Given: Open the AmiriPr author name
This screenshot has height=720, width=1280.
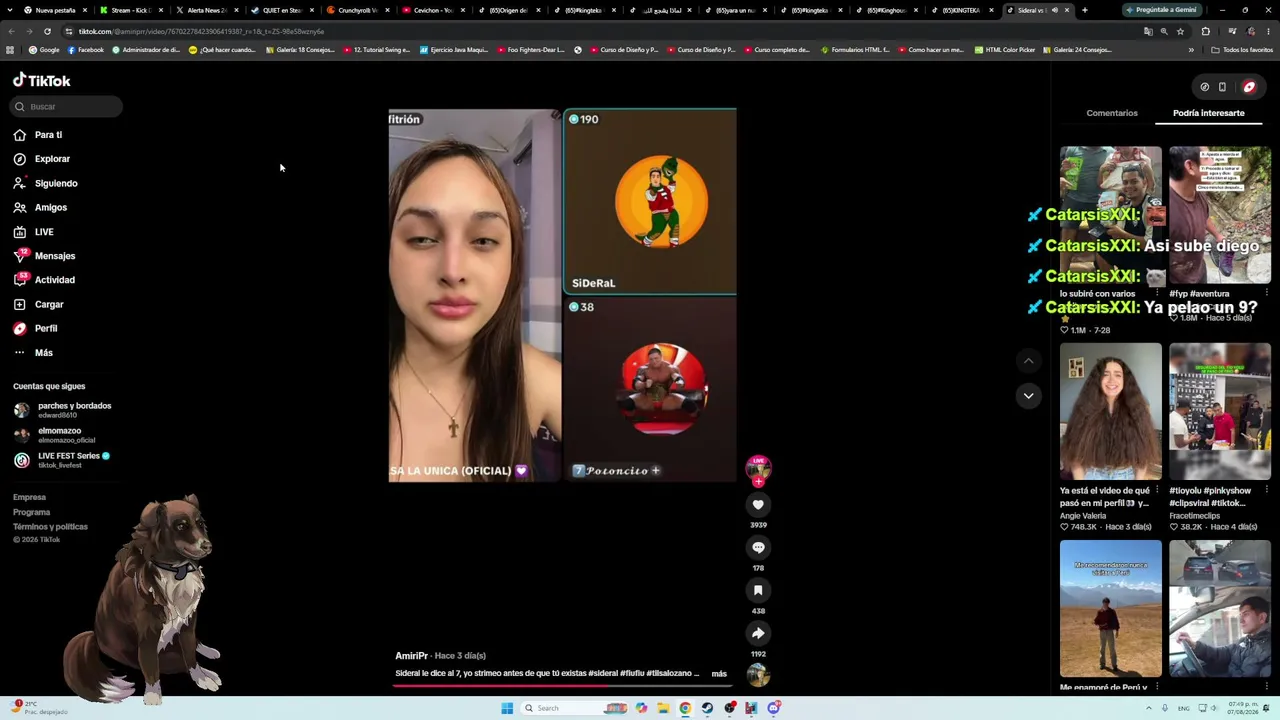Looking at the screenshot, I should pyautogui.click(x=411, y=656).
